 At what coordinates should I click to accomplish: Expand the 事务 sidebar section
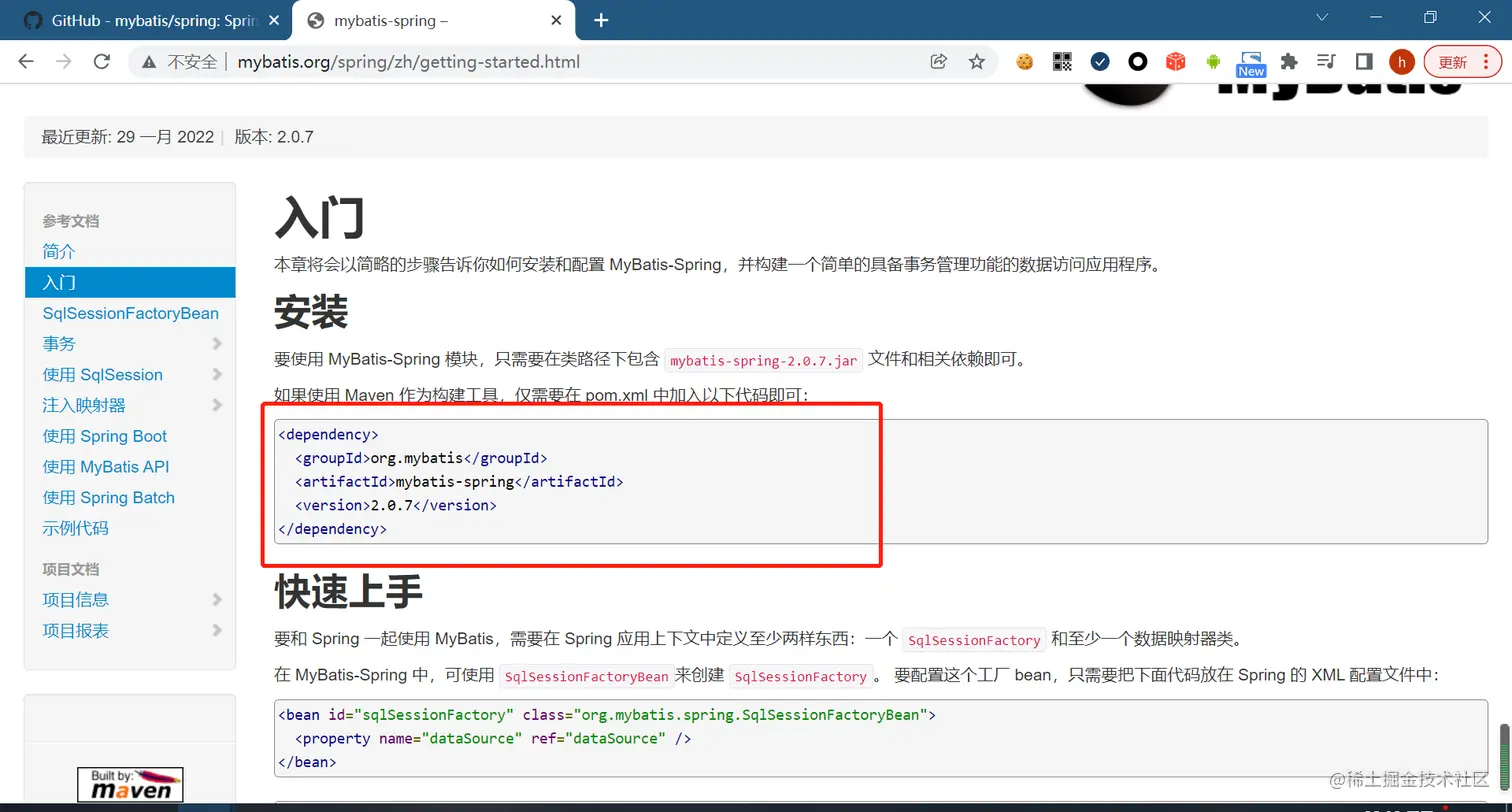217,344
